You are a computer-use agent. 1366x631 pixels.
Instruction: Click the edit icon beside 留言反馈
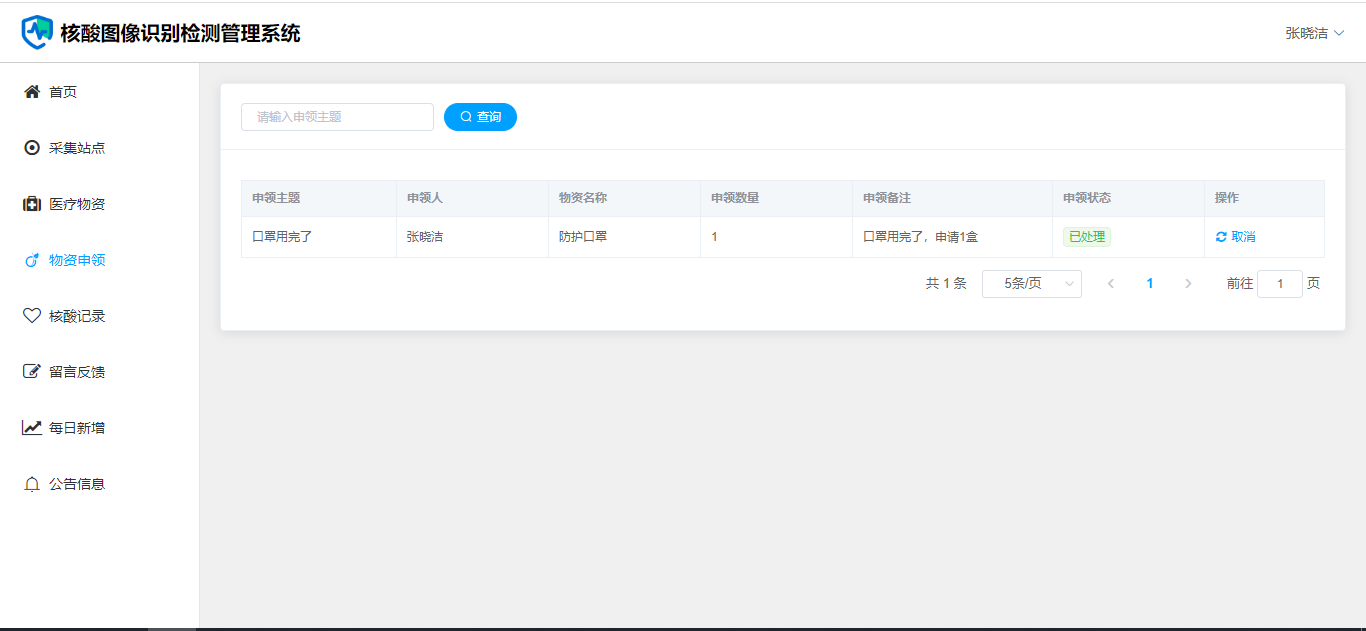pos(32,372)
